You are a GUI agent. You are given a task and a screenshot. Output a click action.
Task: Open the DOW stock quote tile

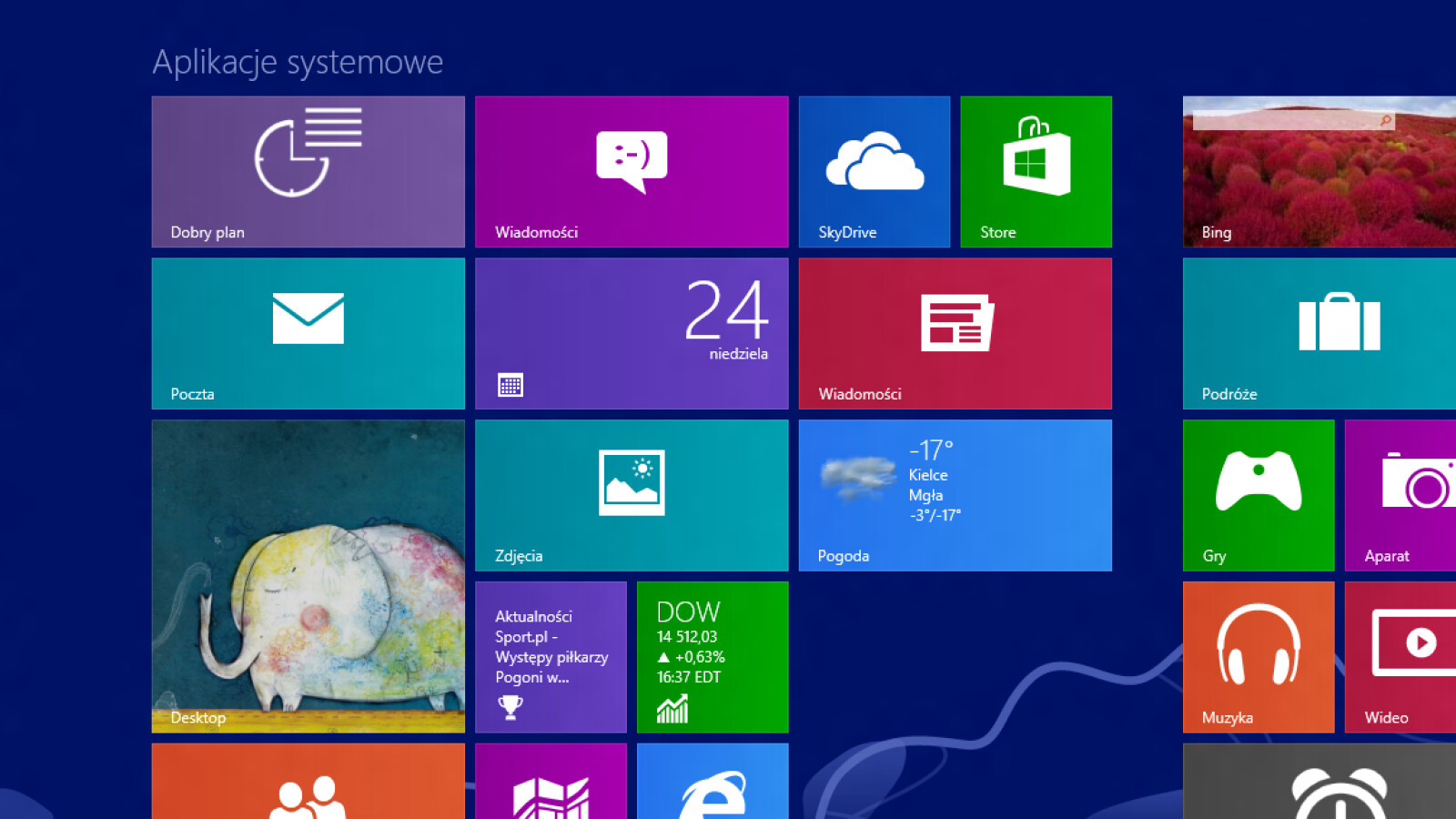(x=713, y=657)
